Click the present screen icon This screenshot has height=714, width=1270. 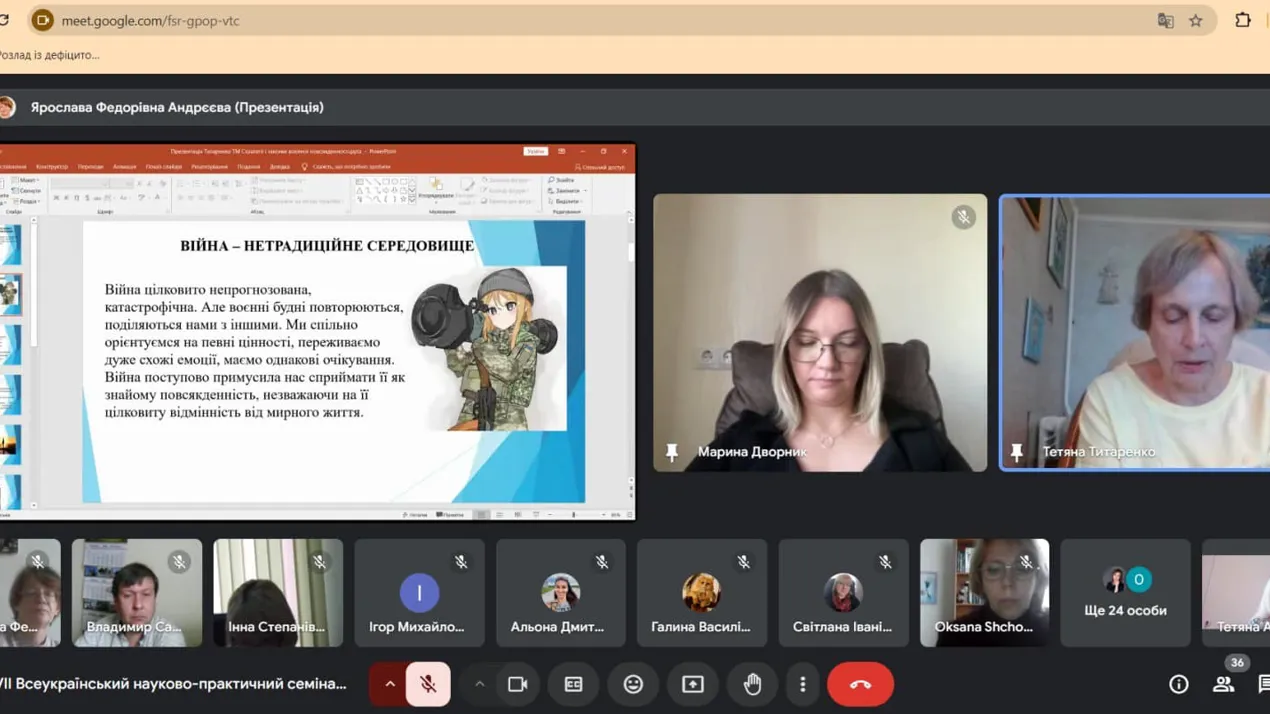(692, 684)
